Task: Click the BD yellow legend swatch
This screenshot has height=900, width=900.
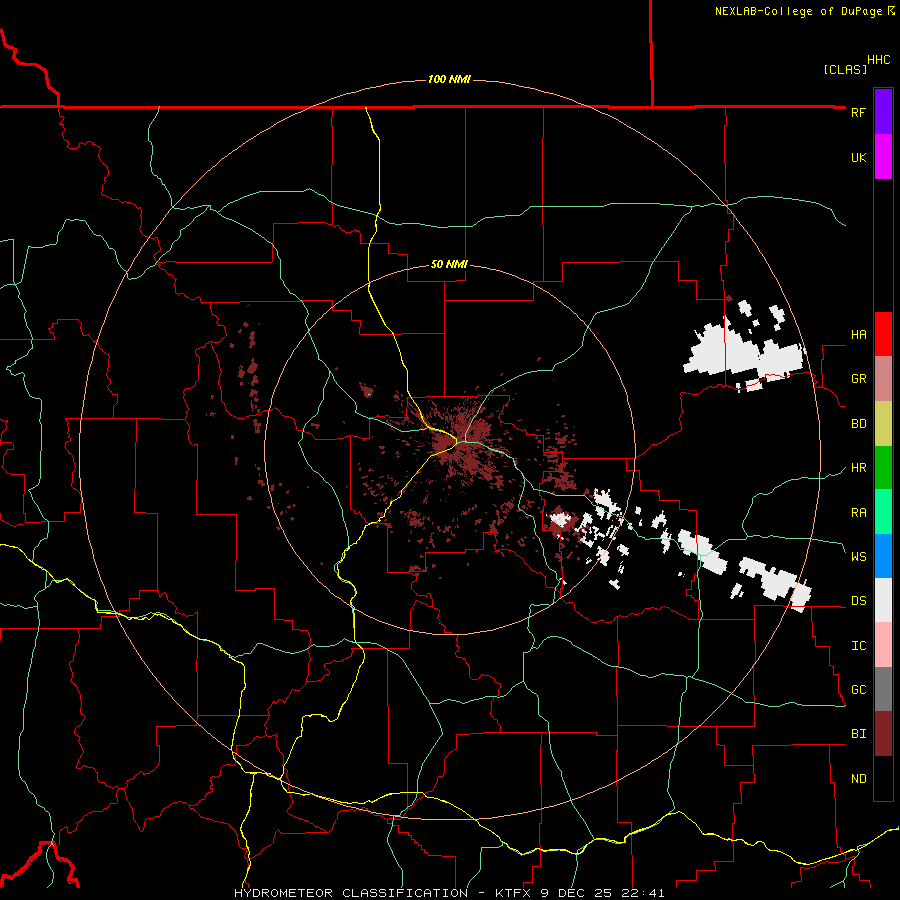Action: [x=883, y=424]
